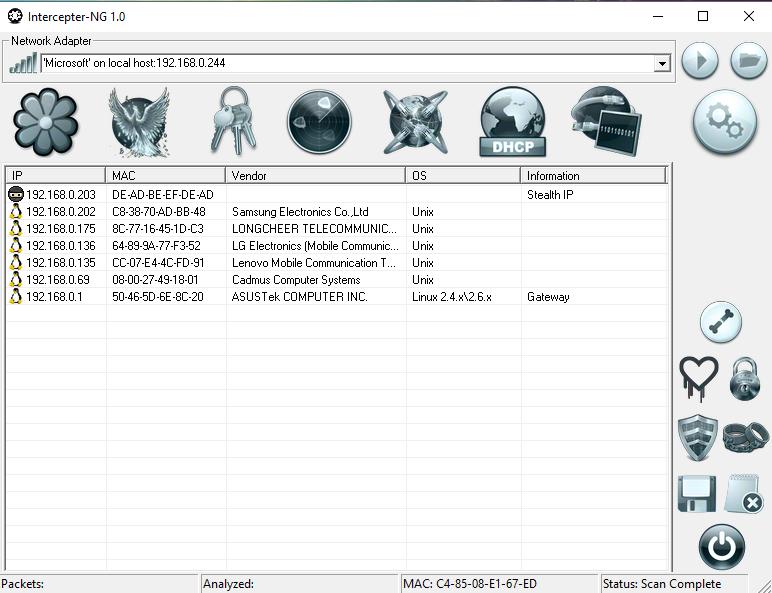Click the ninja icon for 192.168.0.203
Viewport: 772px width, 593px height.
(16, 195)
